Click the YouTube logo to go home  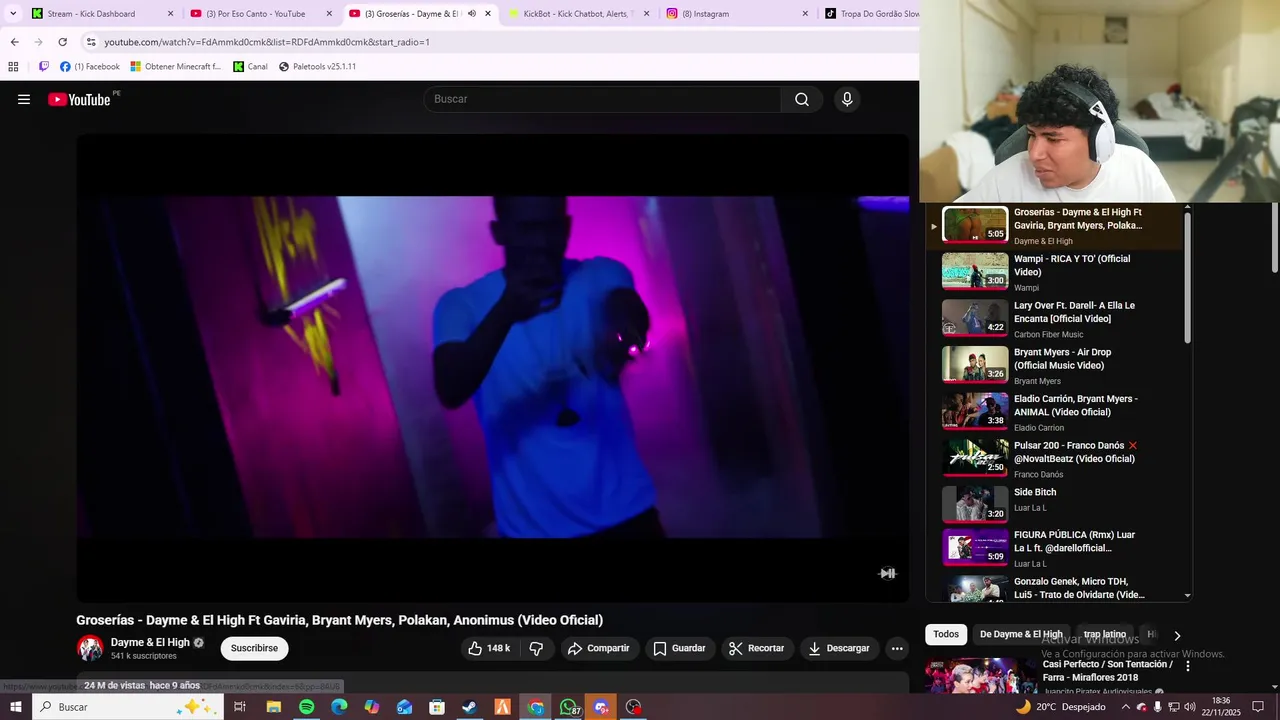point(79,99)
